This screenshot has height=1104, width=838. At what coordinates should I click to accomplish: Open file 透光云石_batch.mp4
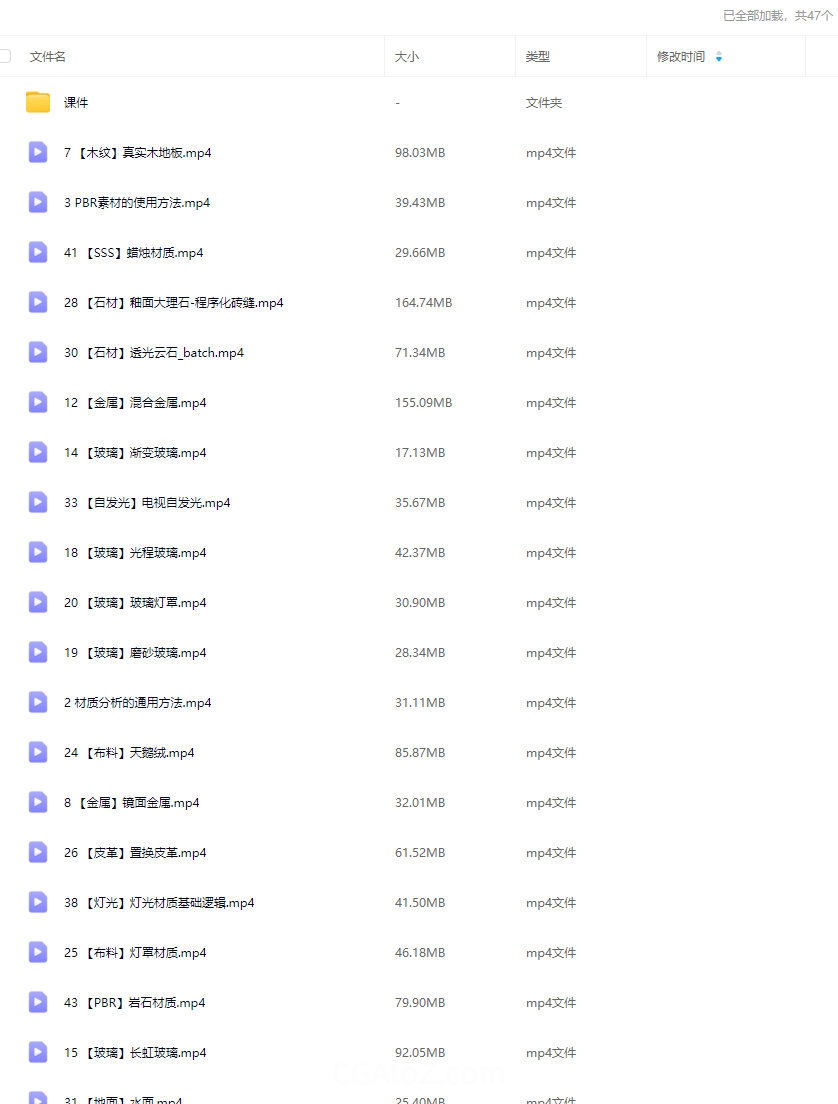154,353
